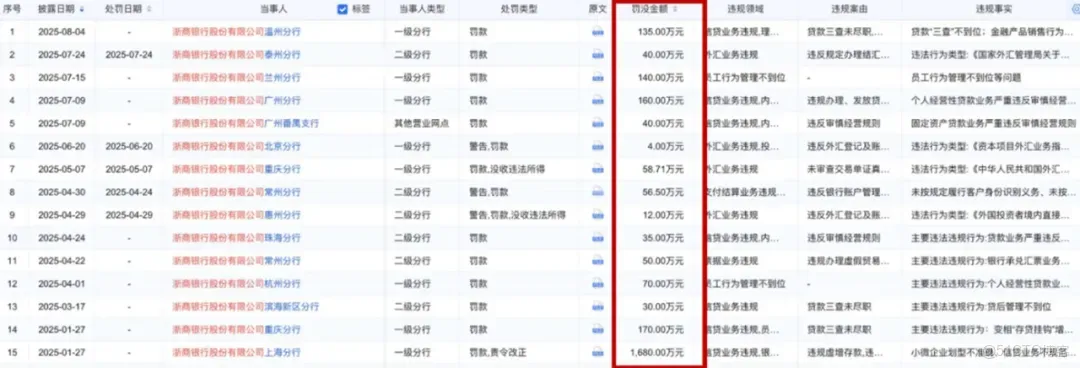The image size is (1080, 368).
Task: Open original document icon for 惠州分行 row
Action: point(598,215)
